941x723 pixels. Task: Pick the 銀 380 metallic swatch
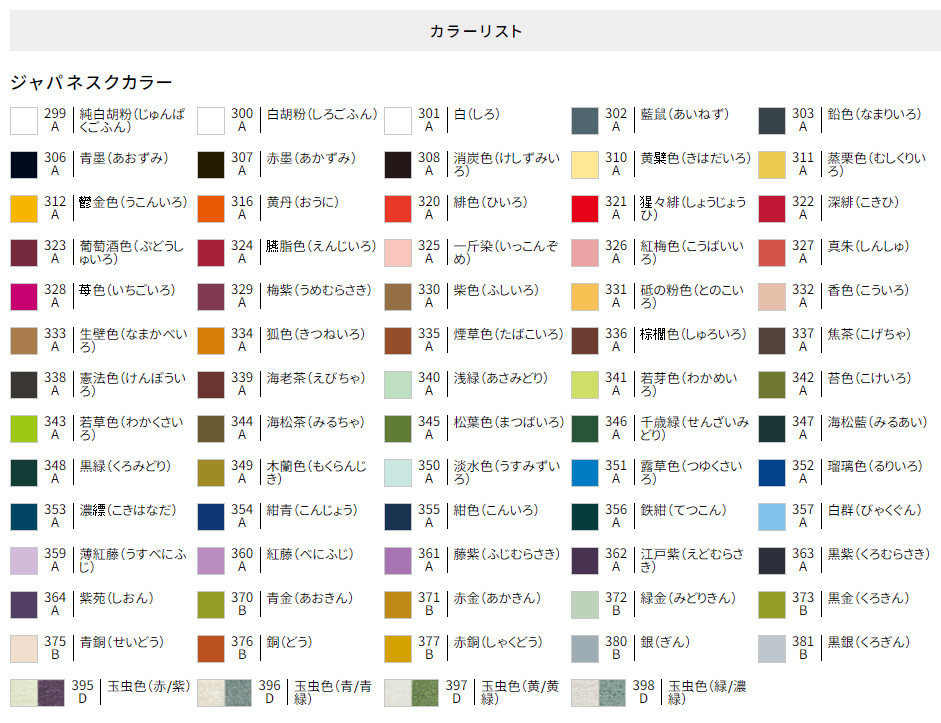point(583,649)
